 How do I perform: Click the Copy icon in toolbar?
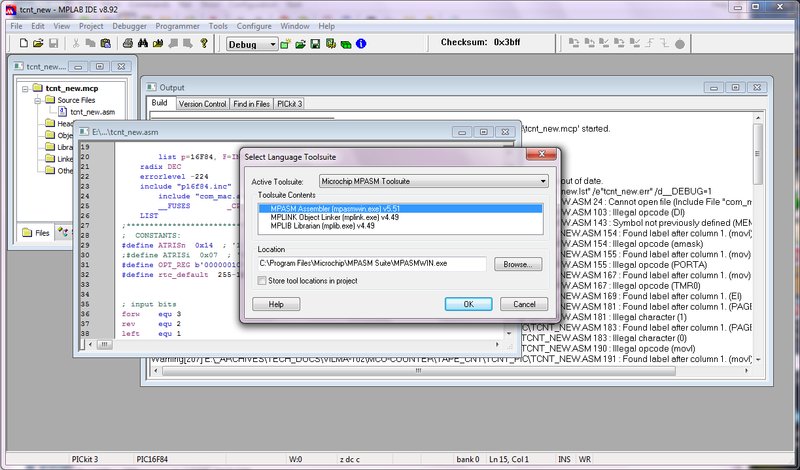point(90,43)
